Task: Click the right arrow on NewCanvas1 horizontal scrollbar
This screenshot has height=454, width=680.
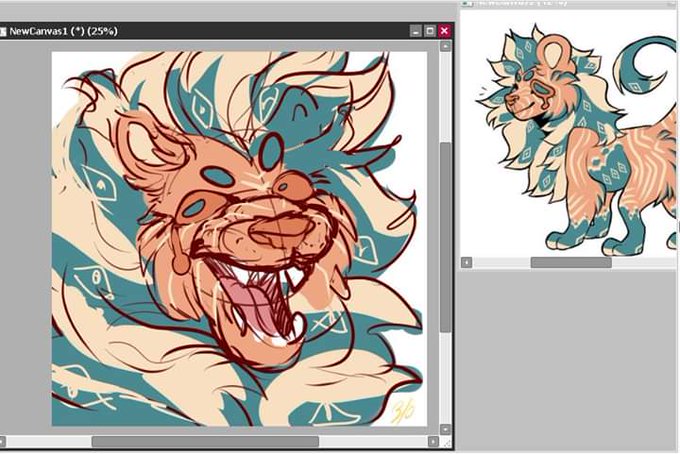Action: click(433, 441)
